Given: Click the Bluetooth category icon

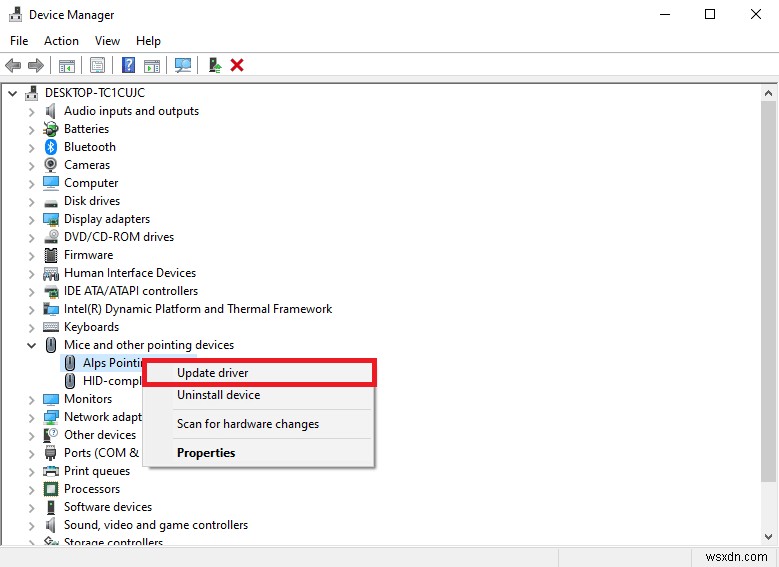Looking at the screenshot, I should (51, 147).
